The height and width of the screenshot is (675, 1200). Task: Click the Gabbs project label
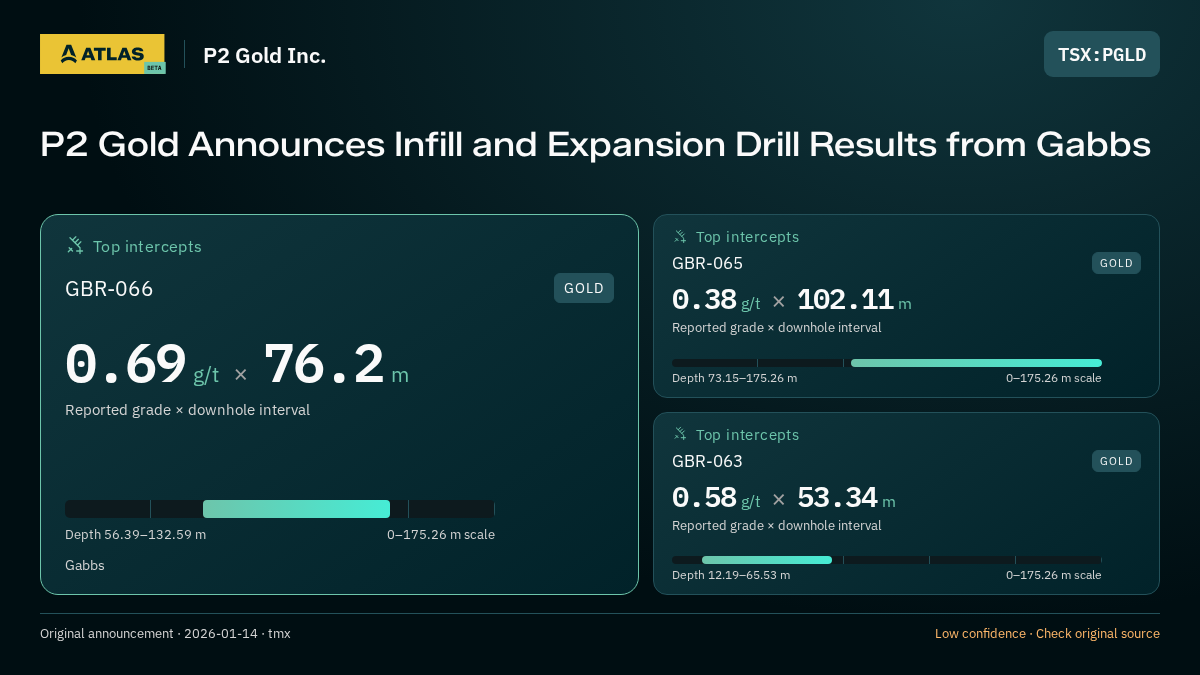[x=85, y=566]
